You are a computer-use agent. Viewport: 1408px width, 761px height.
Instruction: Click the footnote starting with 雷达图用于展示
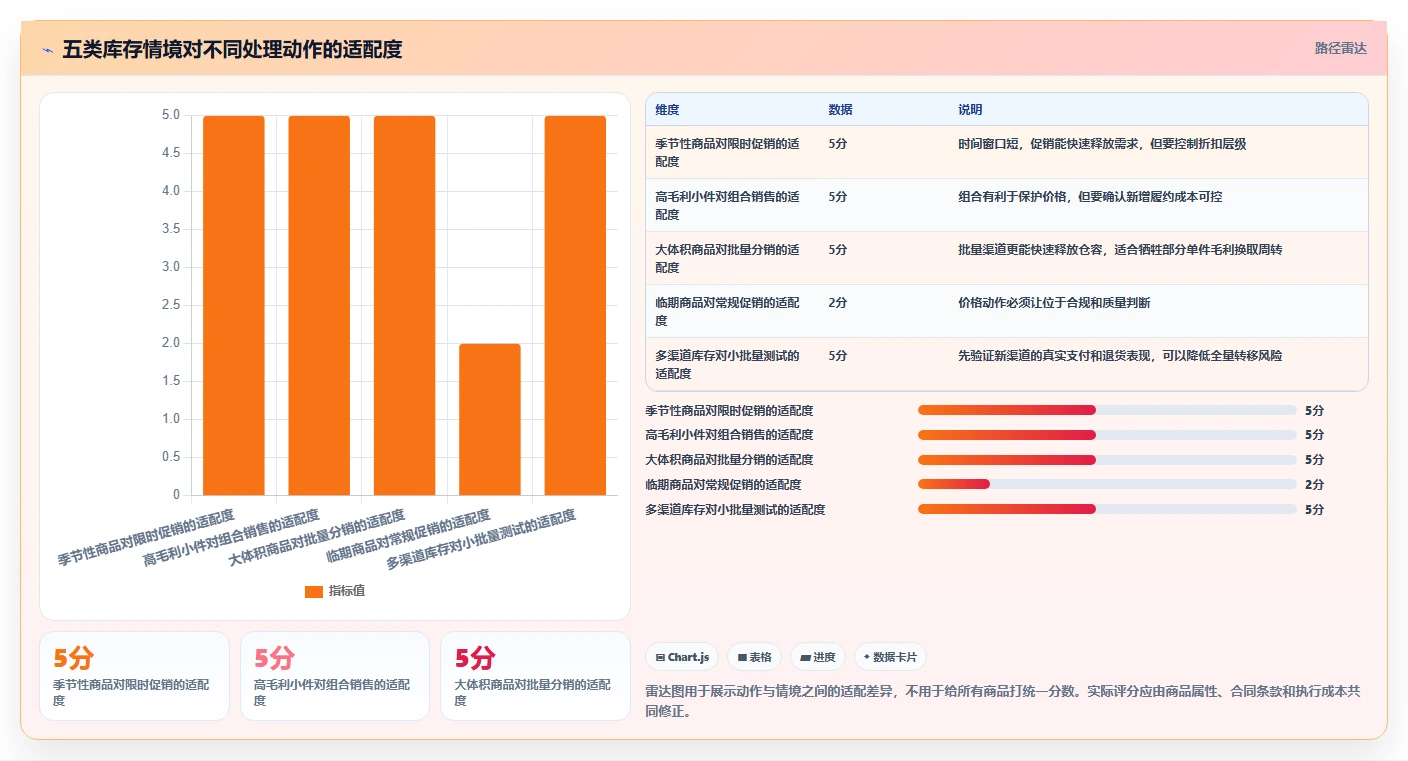1003,702
